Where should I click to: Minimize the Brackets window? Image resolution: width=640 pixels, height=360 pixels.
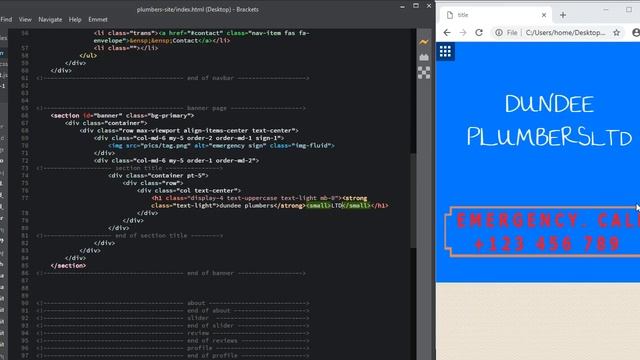click(402, 6)
